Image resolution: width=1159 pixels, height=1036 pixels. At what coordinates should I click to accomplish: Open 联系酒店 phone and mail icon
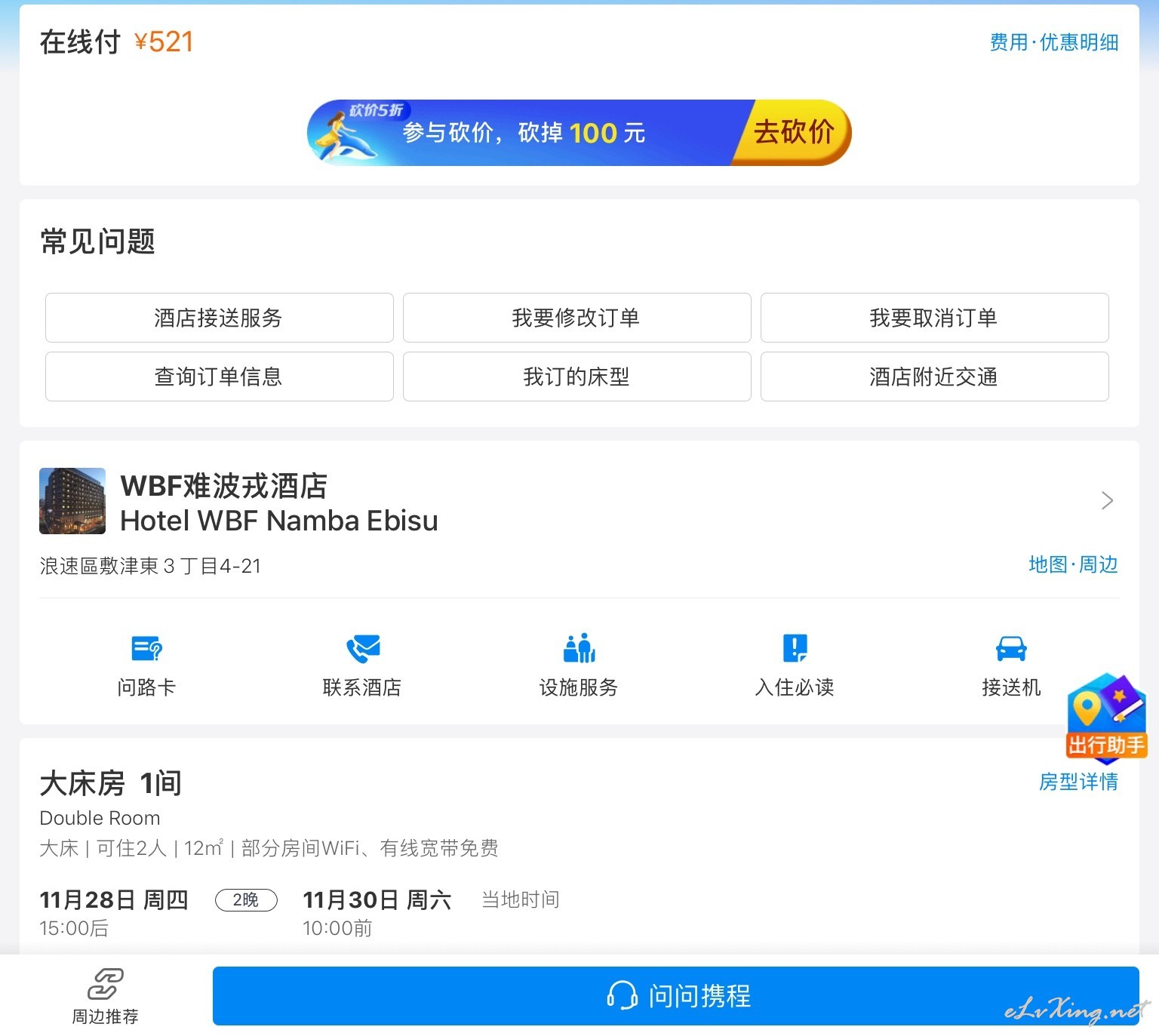[362, 648]
